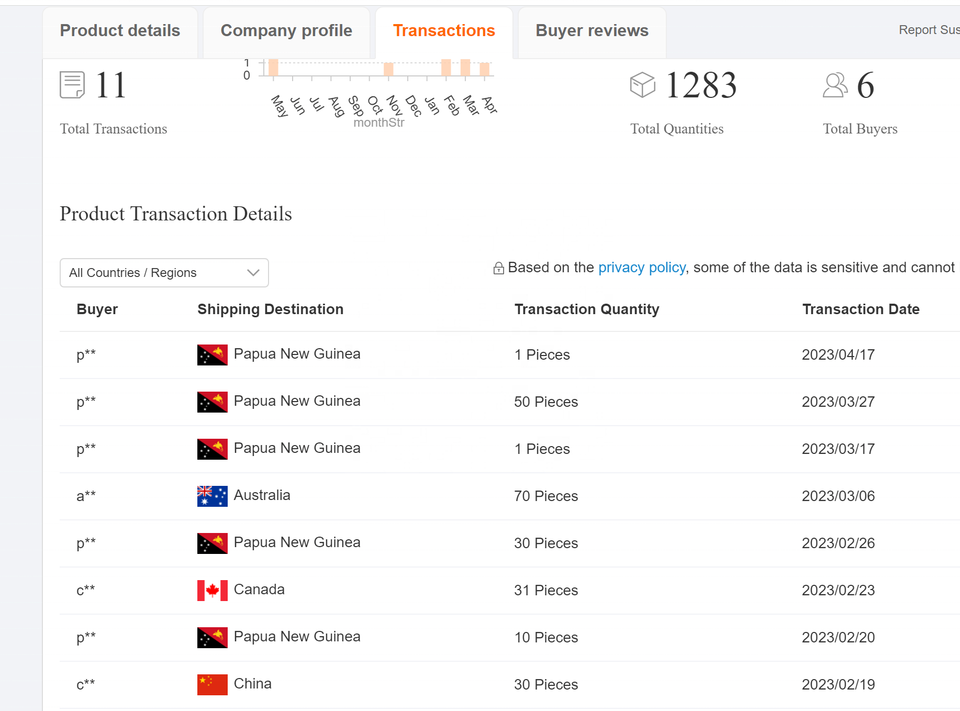This screenshot has height=711, width=960.
Task: Open the privacy policy link
Action: [x=642, y=268]
